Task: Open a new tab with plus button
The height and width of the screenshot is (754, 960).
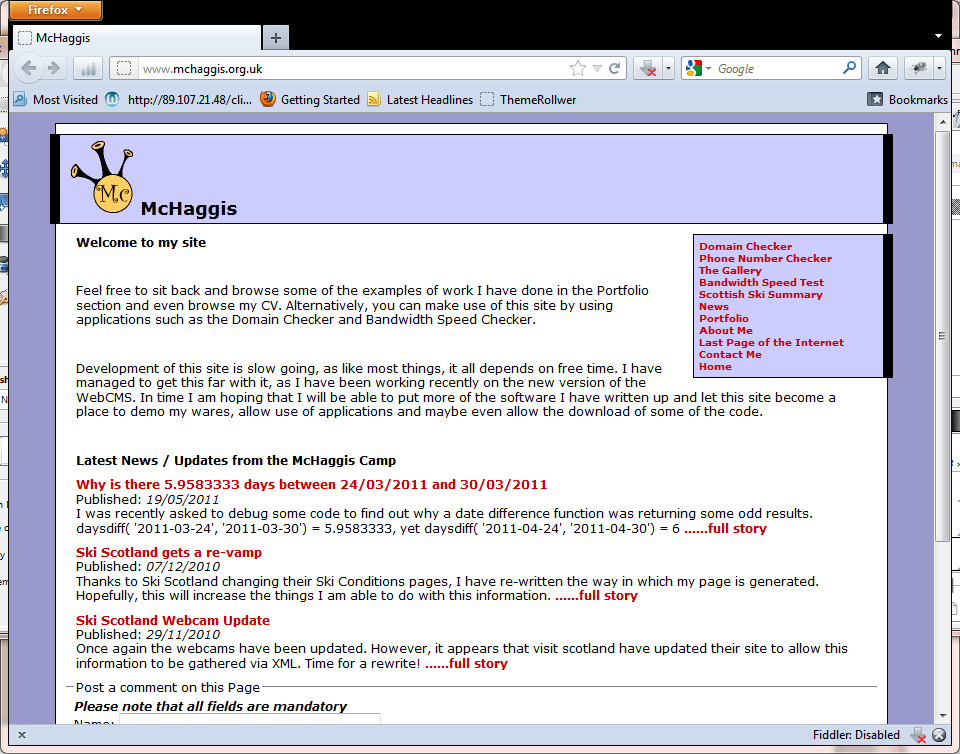Action: click(x=276, y=38)
